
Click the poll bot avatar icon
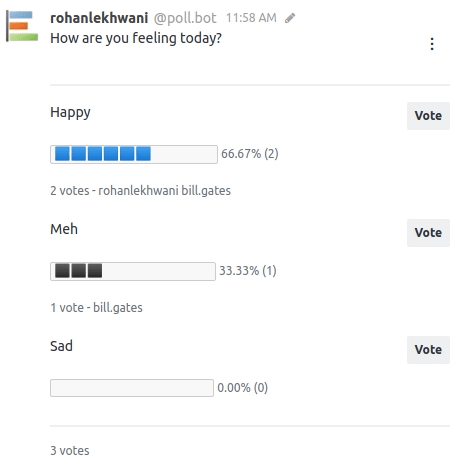pyautogui.click(x=22, y=26)
